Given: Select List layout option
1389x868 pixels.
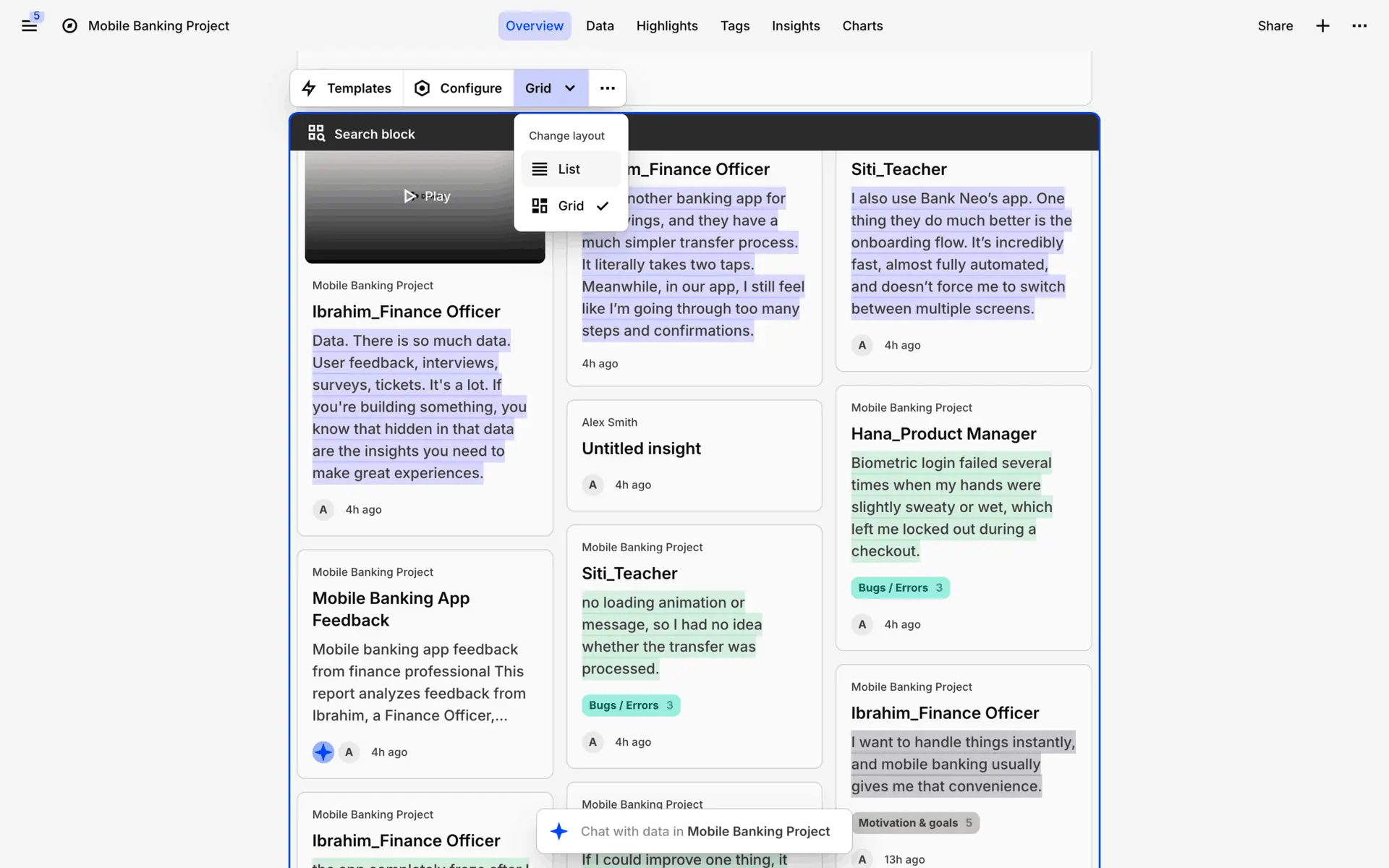Looking at the screenshot, I should tap(569, 169).
